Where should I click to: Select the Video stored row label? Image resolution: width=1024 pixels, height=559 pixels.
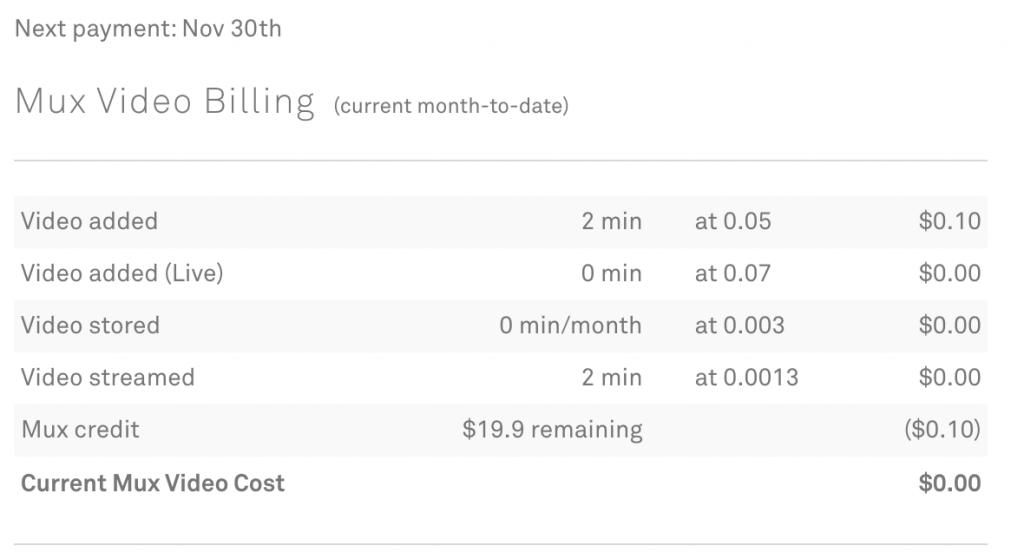pos(90,325)
